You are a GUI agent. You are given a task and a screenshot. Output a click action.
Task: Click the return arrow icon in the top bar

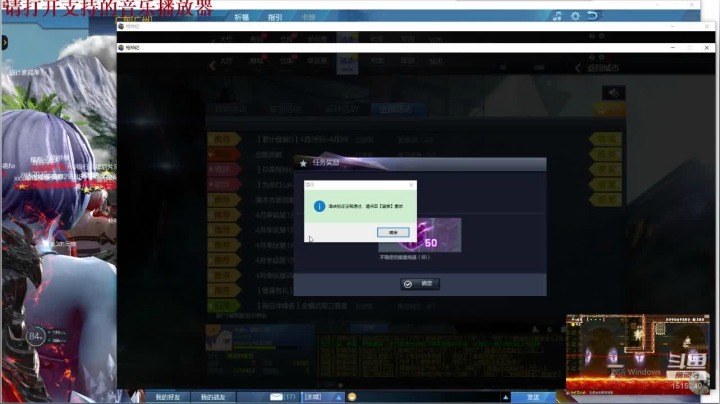pos(593,16)
